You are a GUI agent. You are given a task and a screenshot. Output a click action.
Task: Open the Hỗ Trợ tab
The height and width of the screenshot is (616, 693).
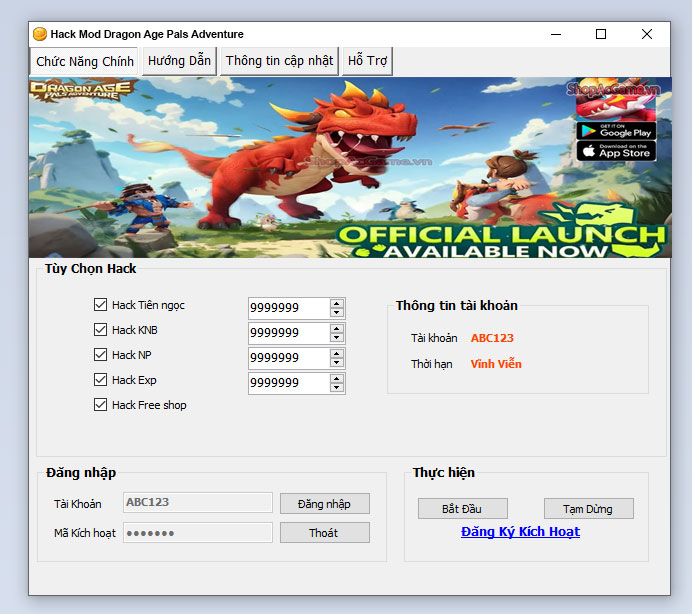[367, 61]
